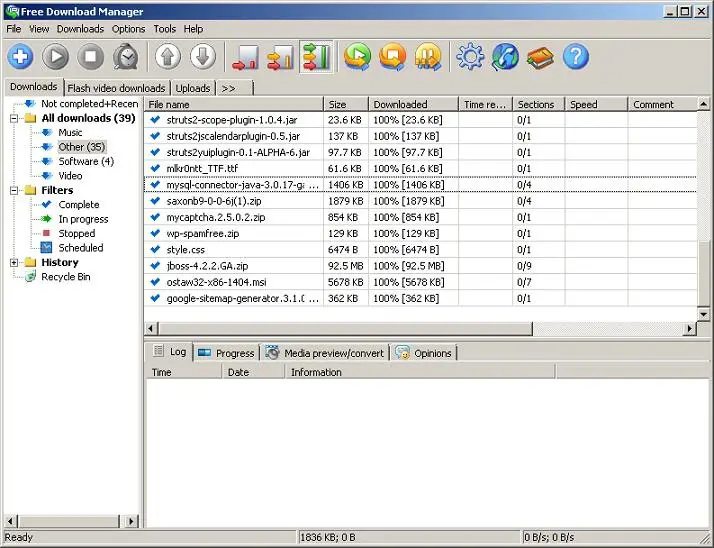The height and width of the screenshot is (548, 714).
Task: Select light traffic mode single-bar icon
Action: pyautogui.click(x=245, y=57)
